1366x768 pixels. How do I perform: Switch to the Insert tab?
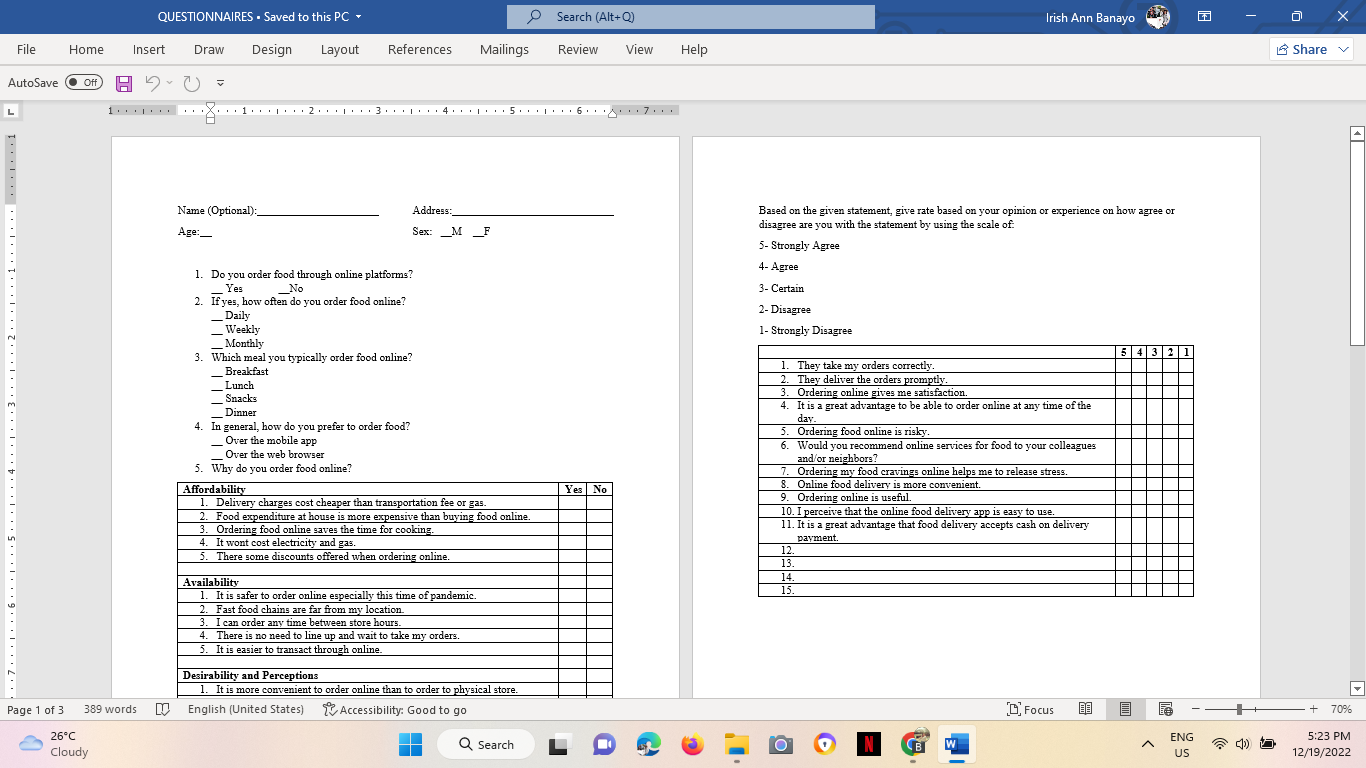[x=149, y=49]
